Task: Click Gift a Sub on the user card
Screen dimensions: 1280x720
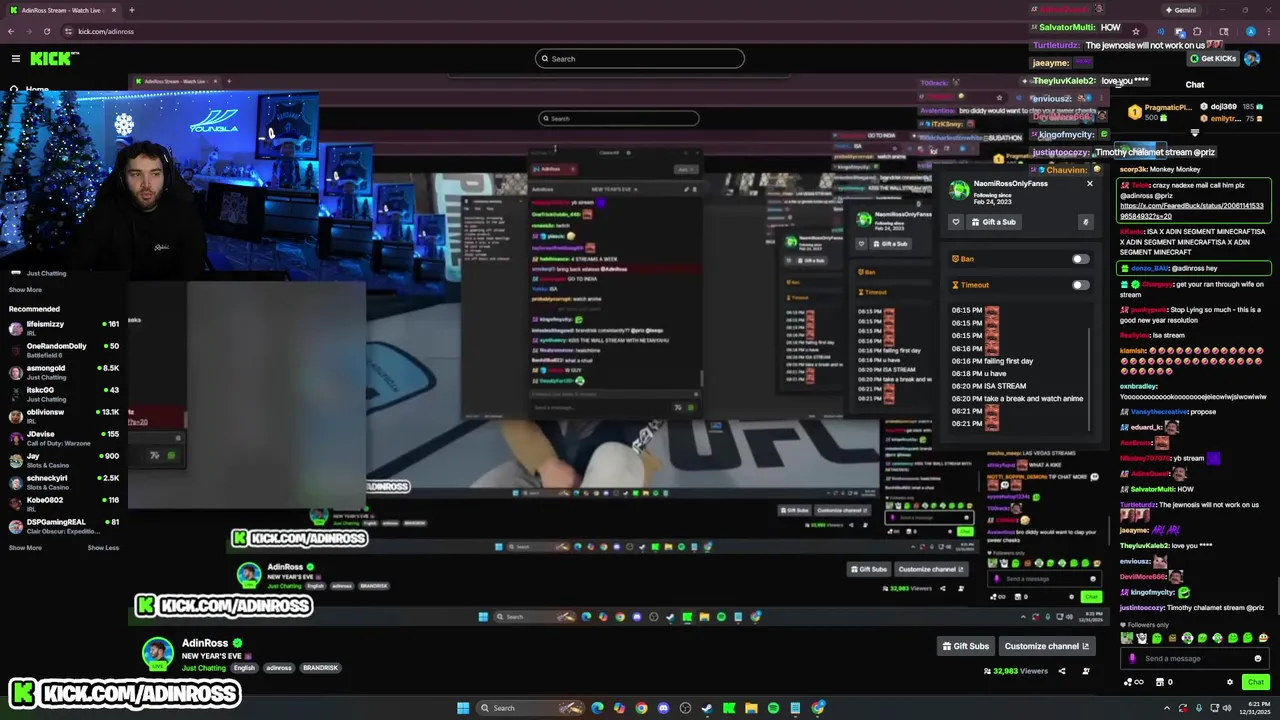Action: [993, 222]
